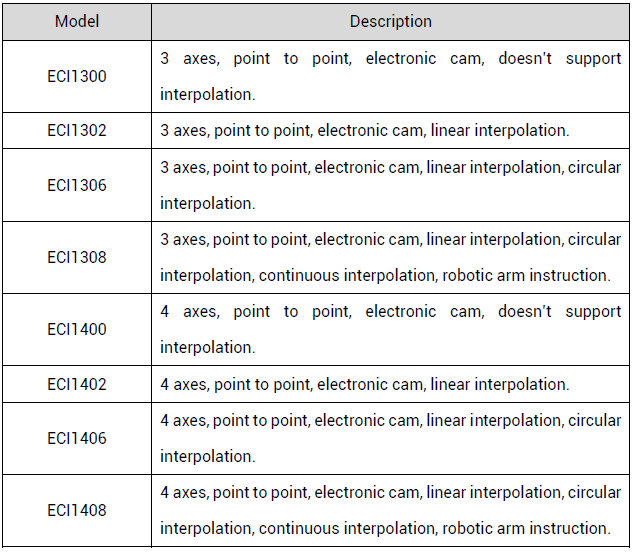Viewport: 634px width, 552px height.
Task: Select the ECI1402 model cell
Action: tap(77, 384)
